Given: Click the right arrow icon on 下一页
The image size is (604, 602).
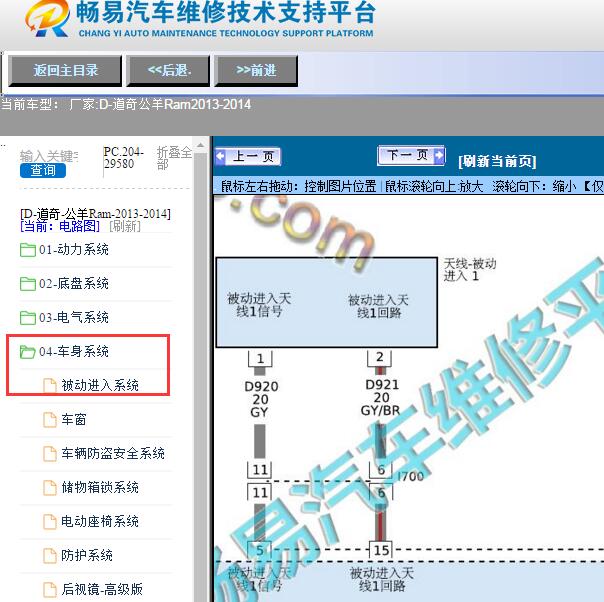Looking at the screenshot, I should 439,156.
